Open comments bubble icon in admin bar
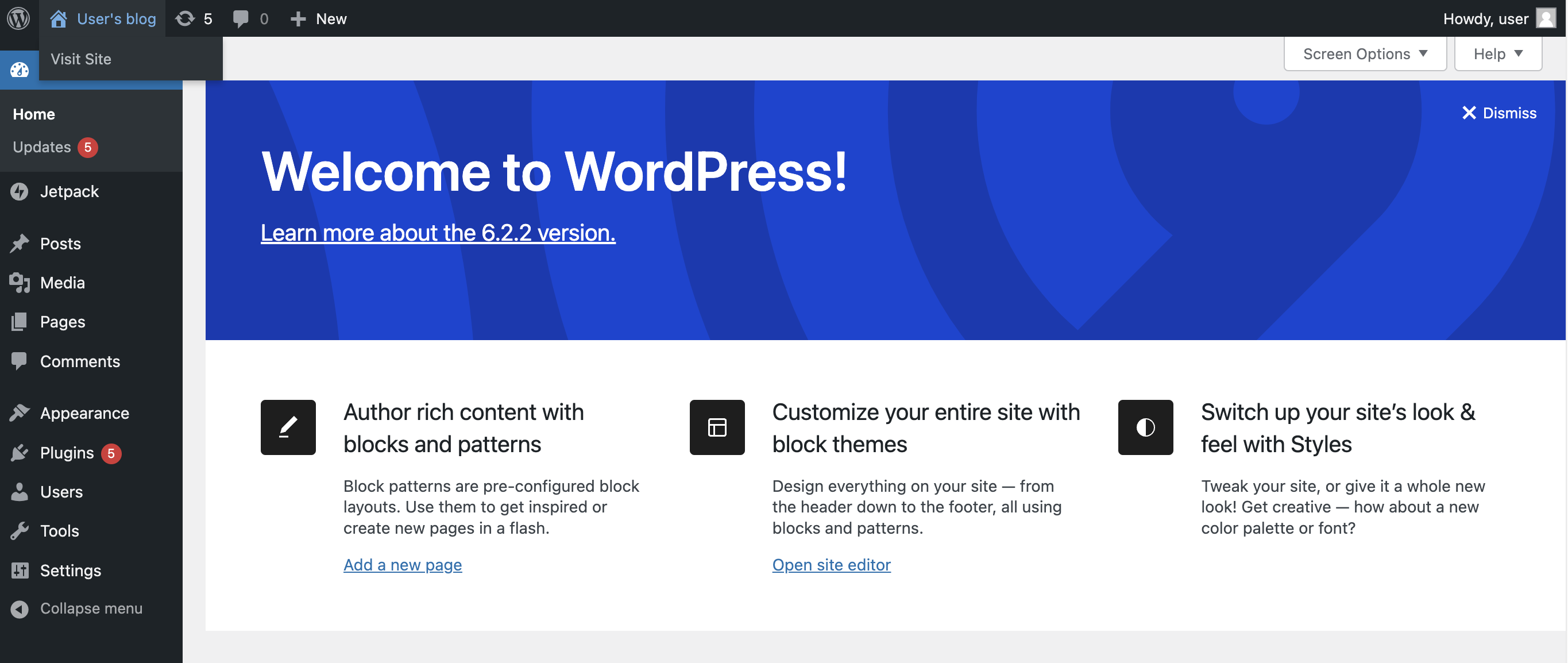The height and width of the screenshot is (663, 1568). pos(241,18)
